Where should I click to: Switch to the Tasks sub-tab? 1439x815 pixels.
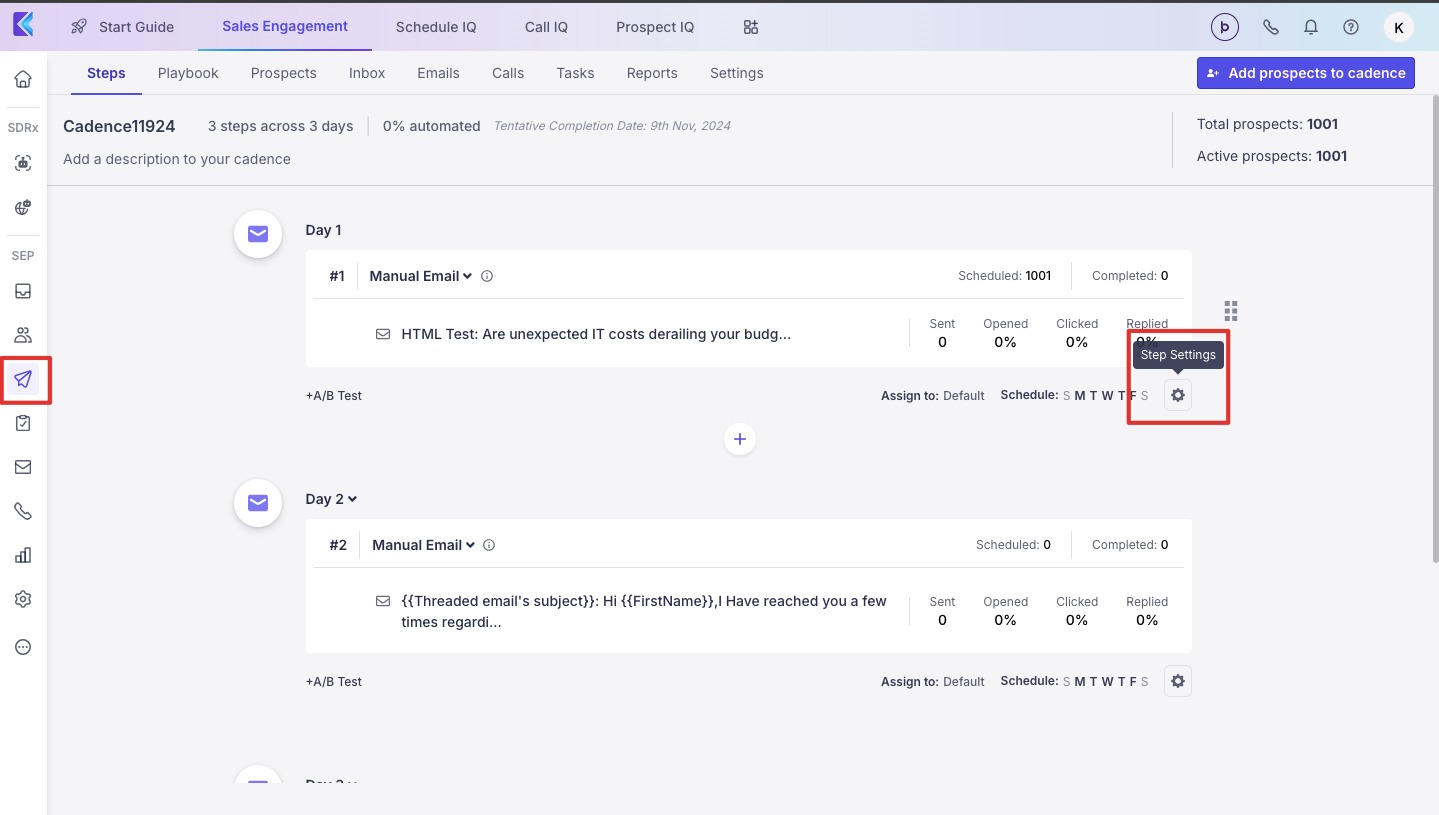tap(575, 73)
